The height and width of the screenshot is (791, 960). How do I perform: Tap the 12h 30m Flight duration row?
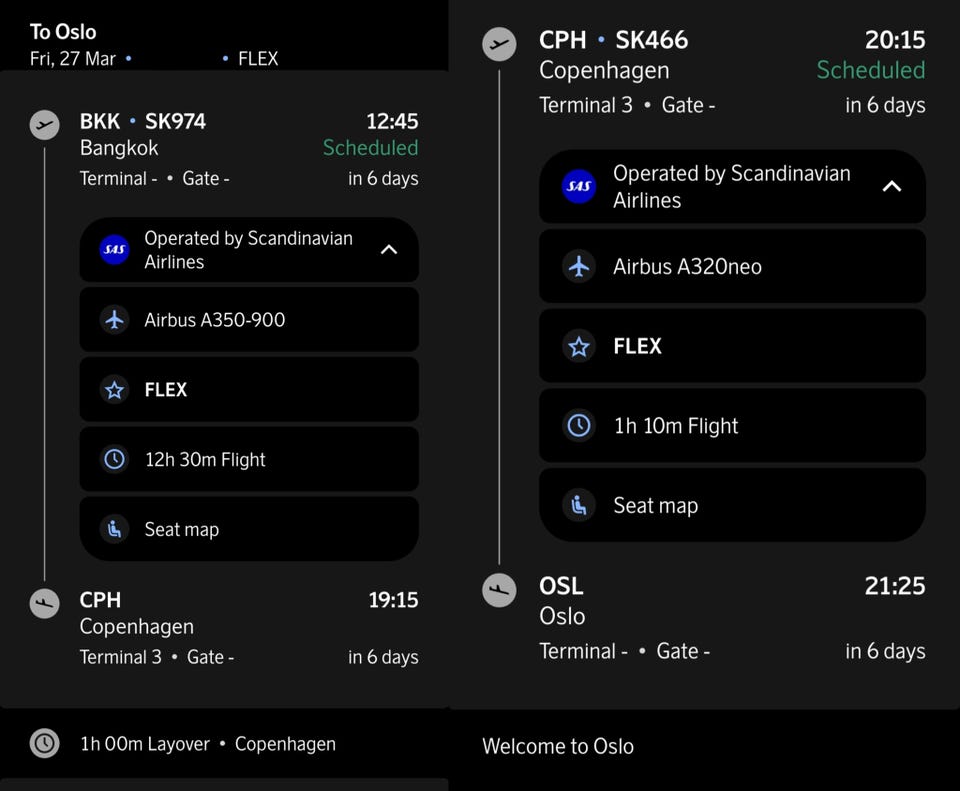pos(249,459)
